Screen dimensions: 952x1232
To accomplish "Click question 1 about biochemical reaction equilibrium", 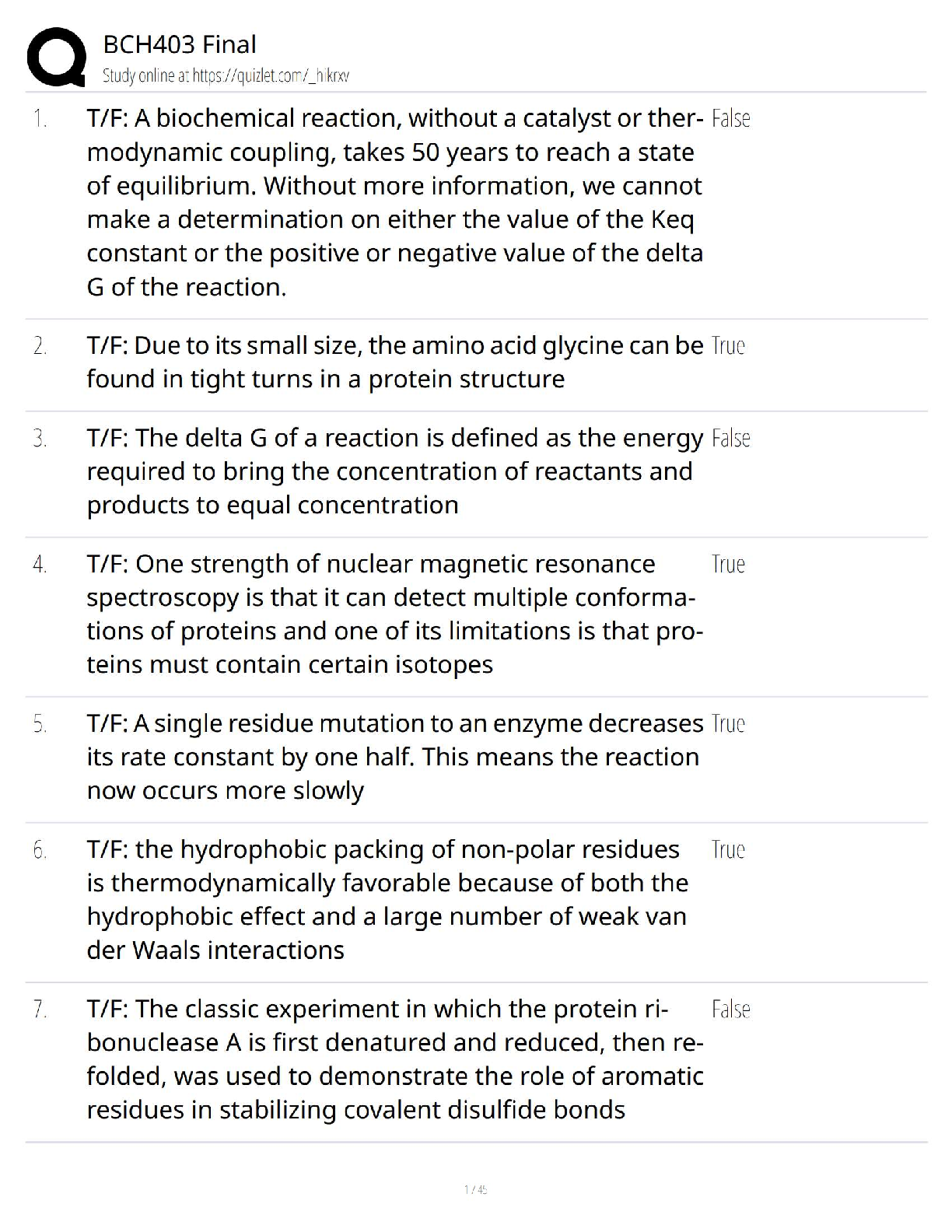I will [394, 202].
